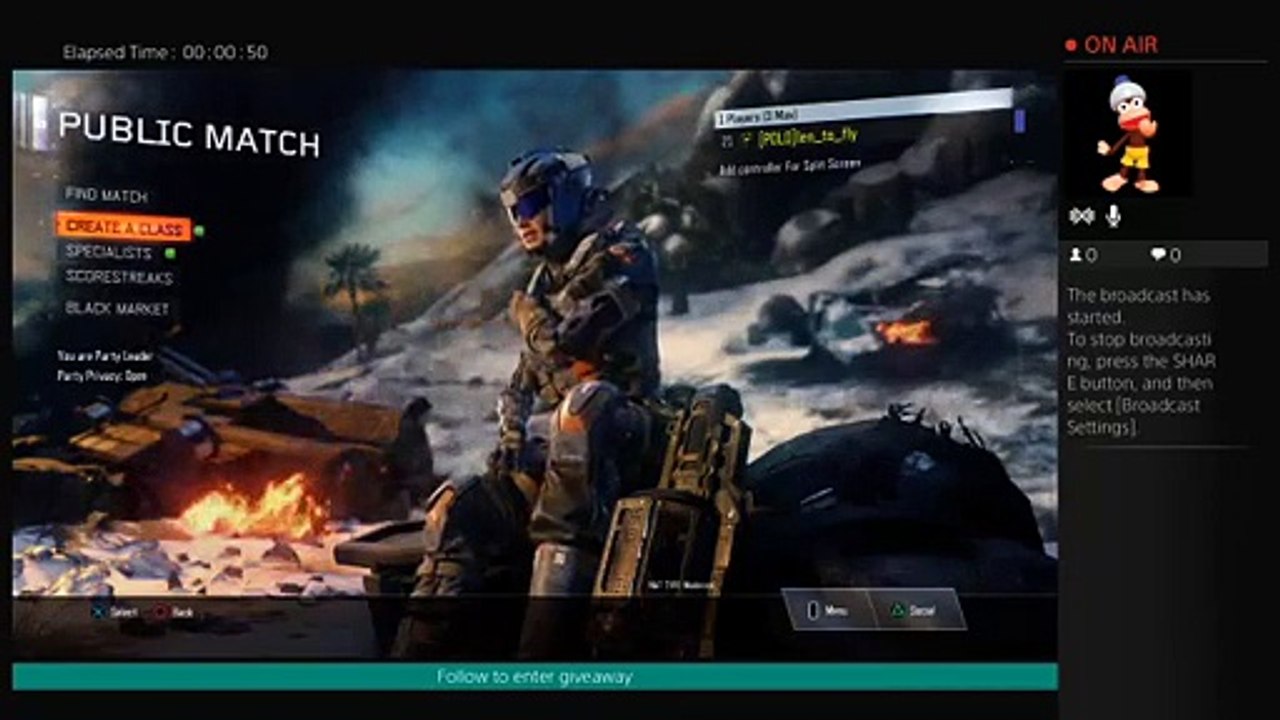1280x720 pixels.
Task: Click the Party Privacy: Open text
Action: point(102,375)
